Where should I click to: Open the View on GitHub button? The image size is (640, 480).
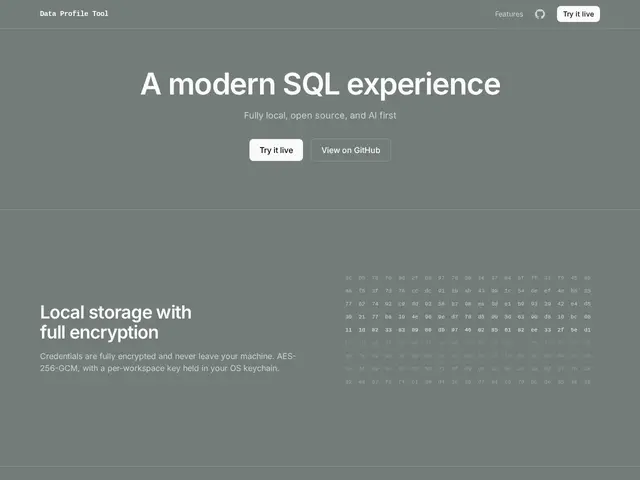(351, 150)
